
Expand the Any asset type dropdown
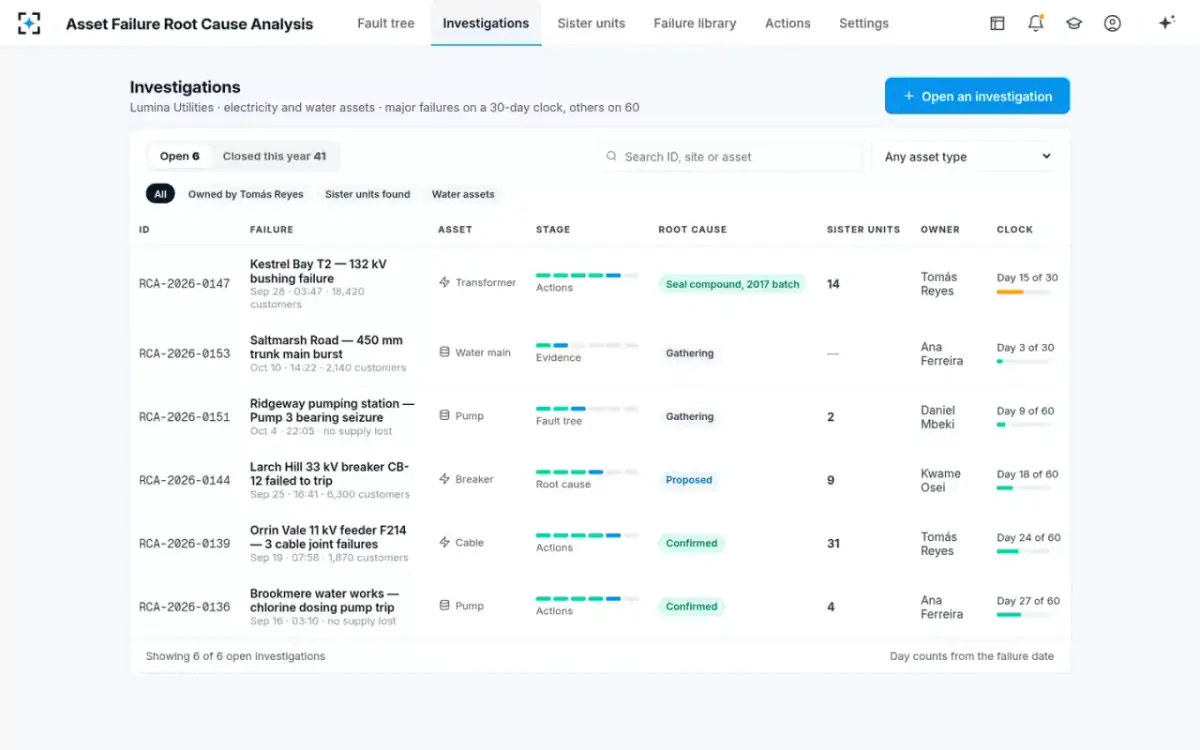click(x=967, y=156)
